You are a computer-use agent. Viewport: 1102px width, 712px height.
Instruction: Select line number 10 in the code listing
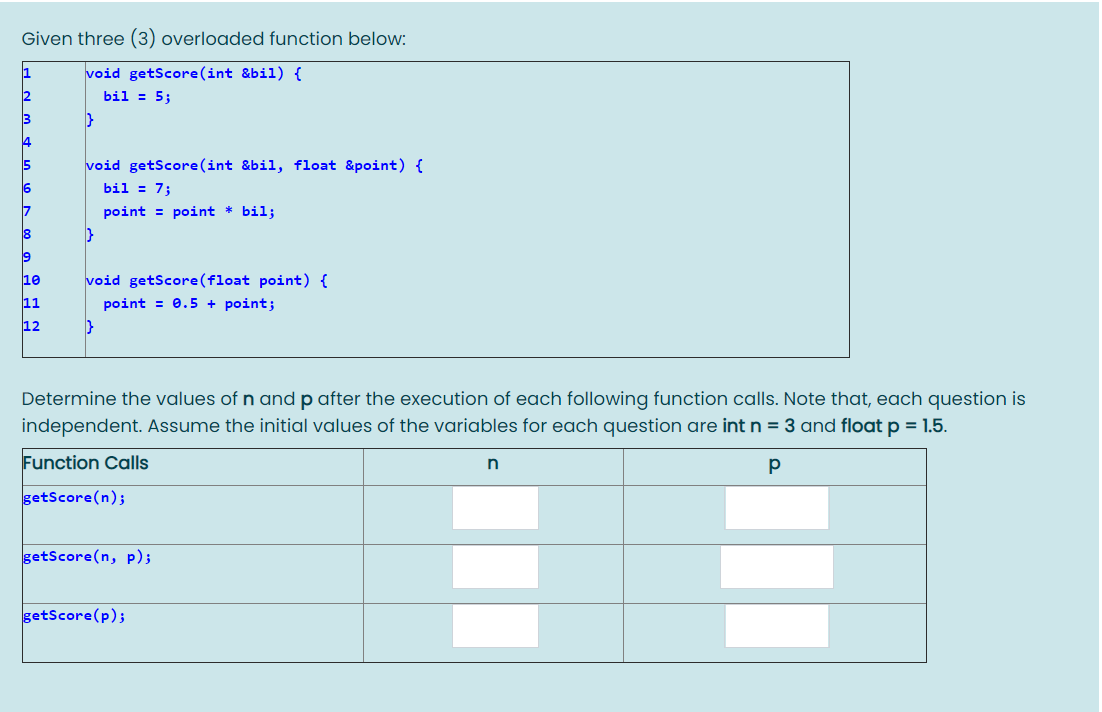(30, 280)
